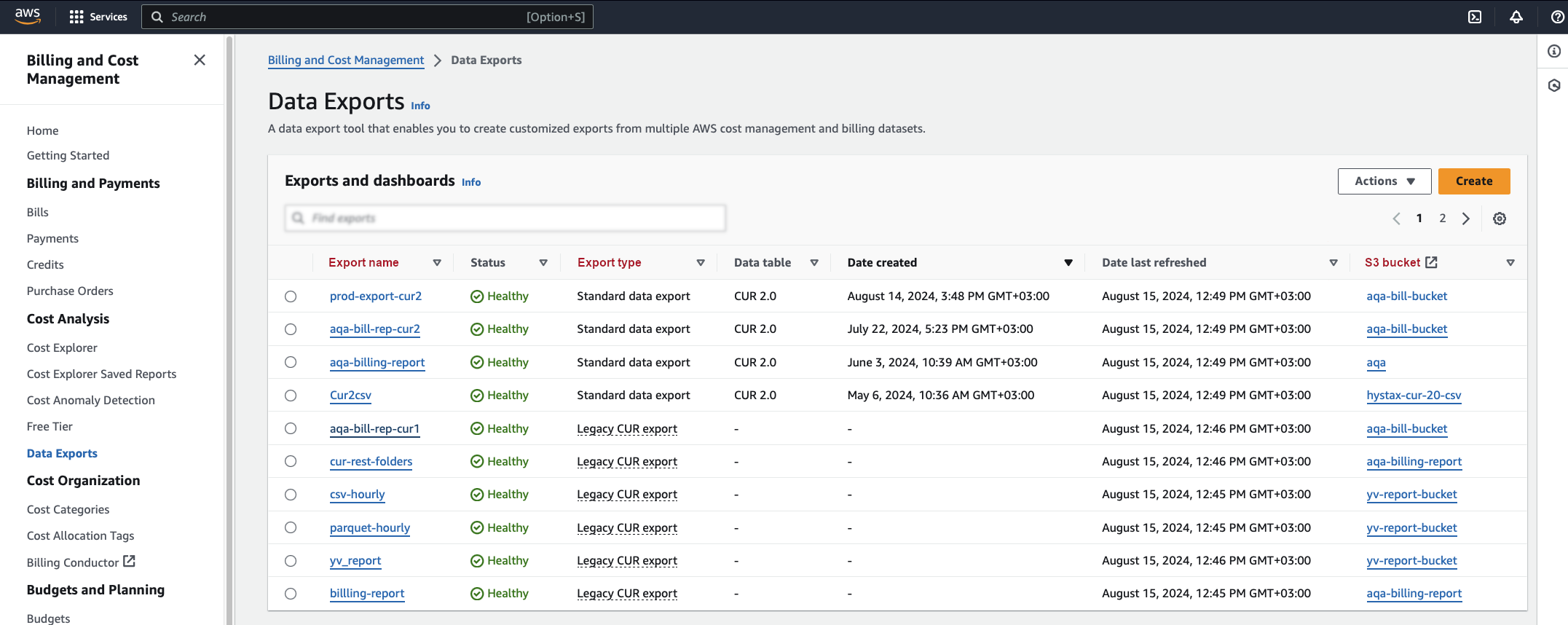The width and height of the screenshot is (1568, 625).
Task: Click the Find exports search field
Action: click(x=505, y=218)
